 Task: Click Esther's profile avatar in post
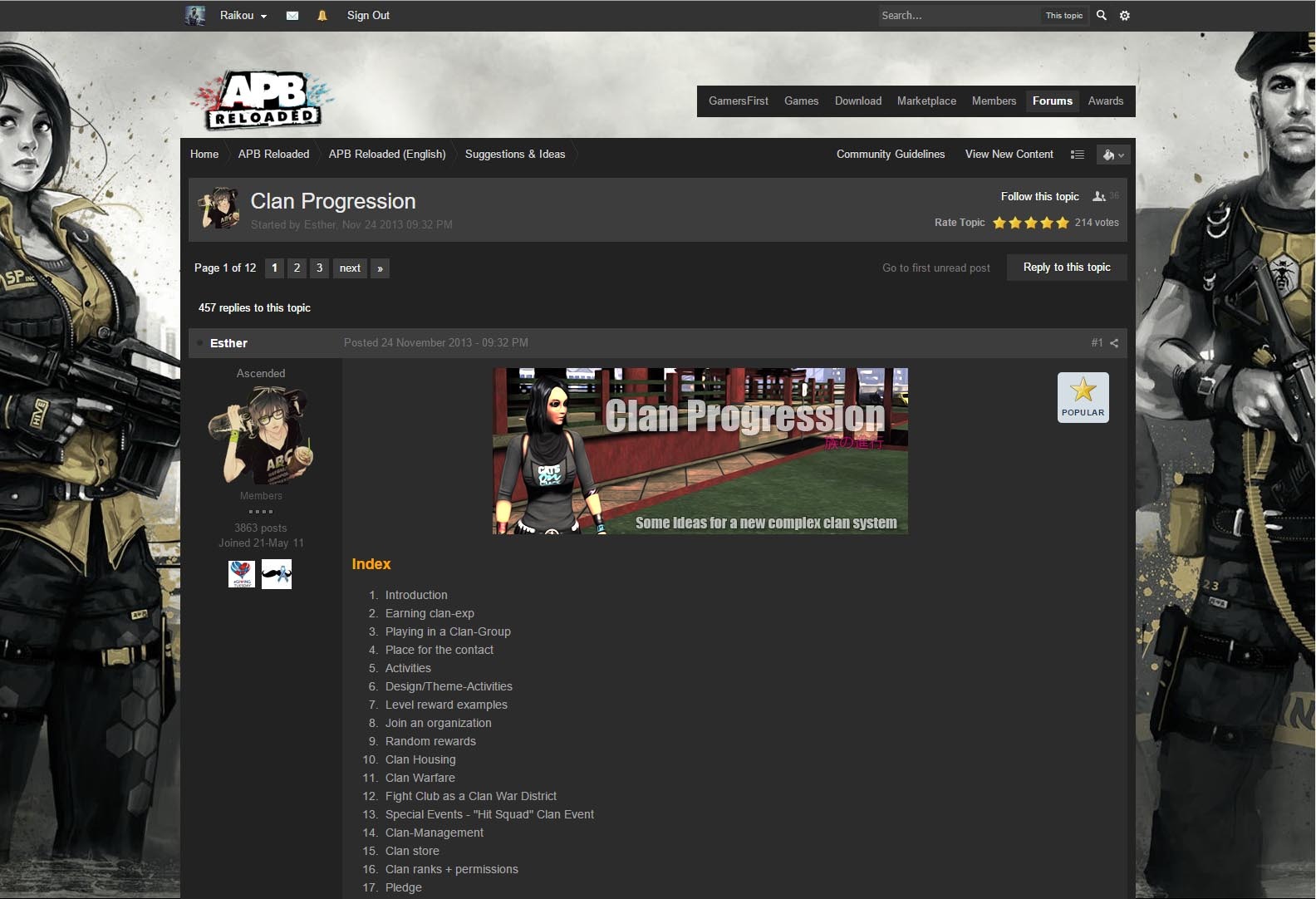pos(261,435)
